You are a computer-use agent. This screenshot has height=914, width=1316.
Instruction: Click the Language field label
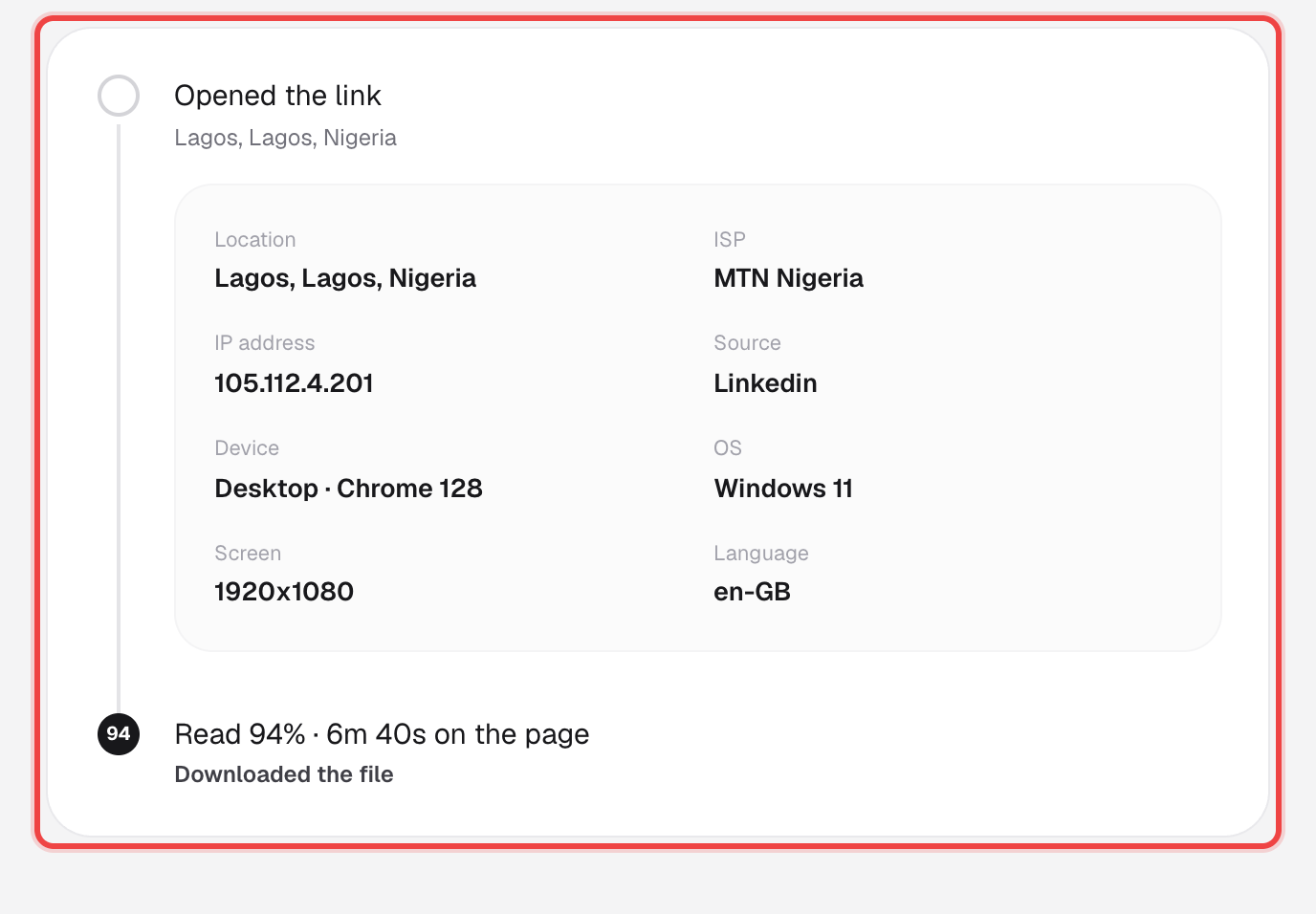[x=761, y=554]
